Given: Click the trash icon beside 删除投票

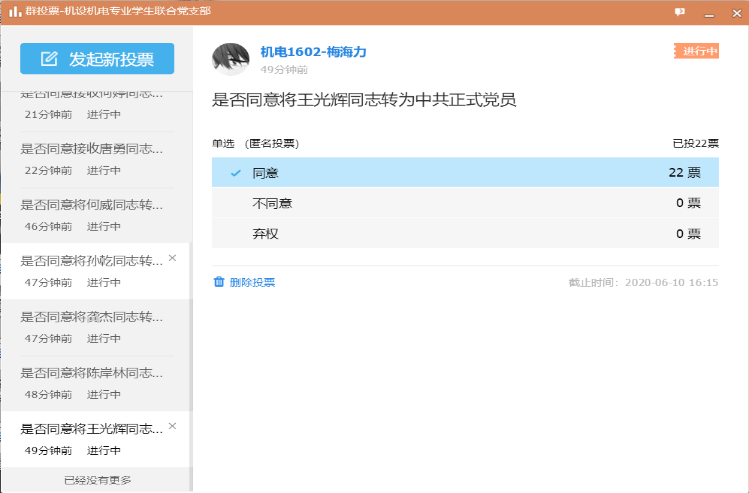Looking at the screenshot, I should (219, 282).
